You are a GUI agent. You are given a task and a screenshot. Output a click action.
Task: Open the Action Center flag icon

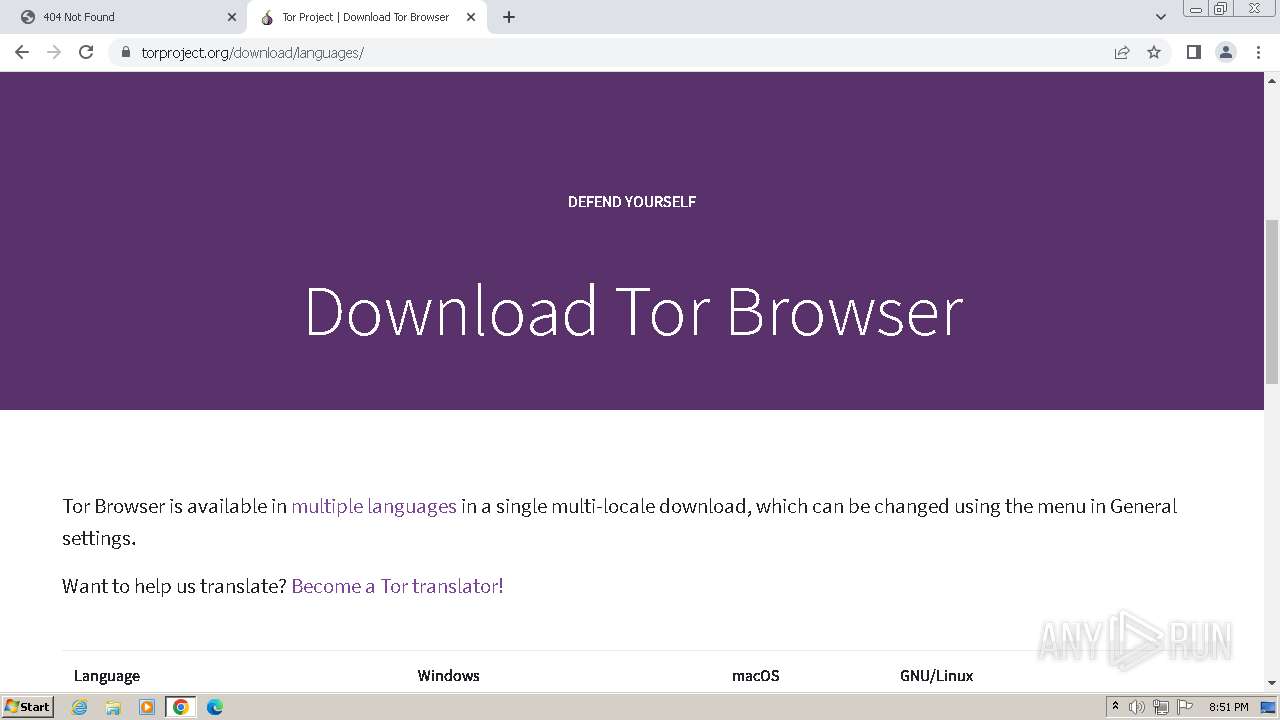1185,707
